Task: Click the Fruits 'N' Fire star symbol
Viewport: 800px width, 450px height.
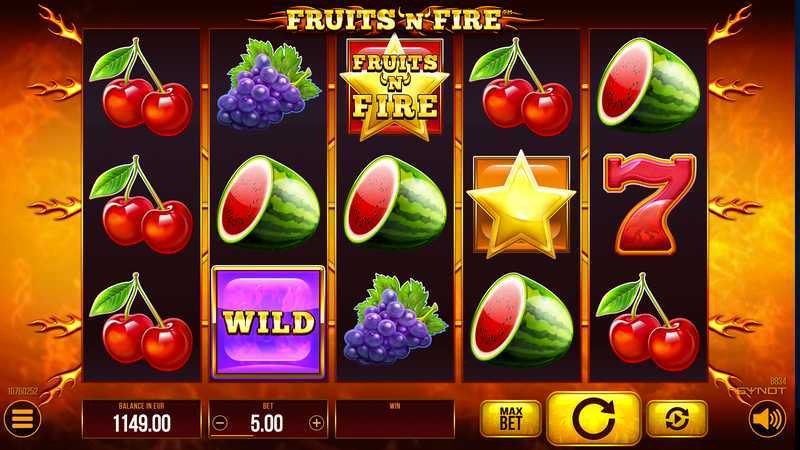Action: 394,87
